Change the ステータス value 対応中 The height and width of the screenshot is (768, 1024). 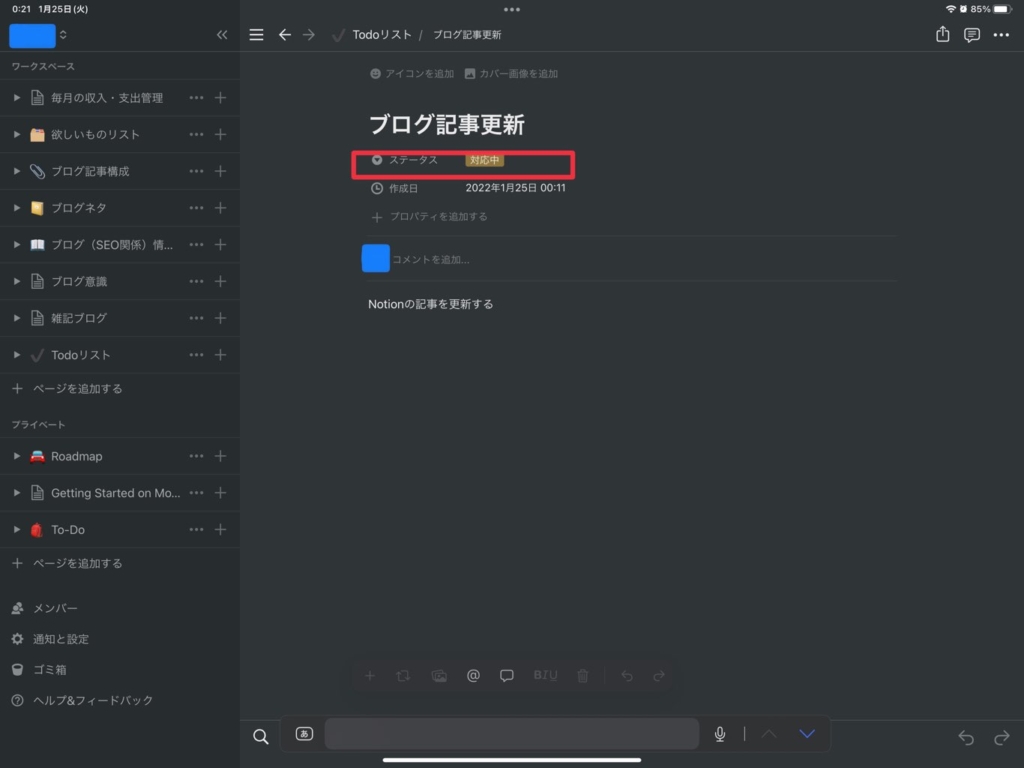(x=484, y=160)
